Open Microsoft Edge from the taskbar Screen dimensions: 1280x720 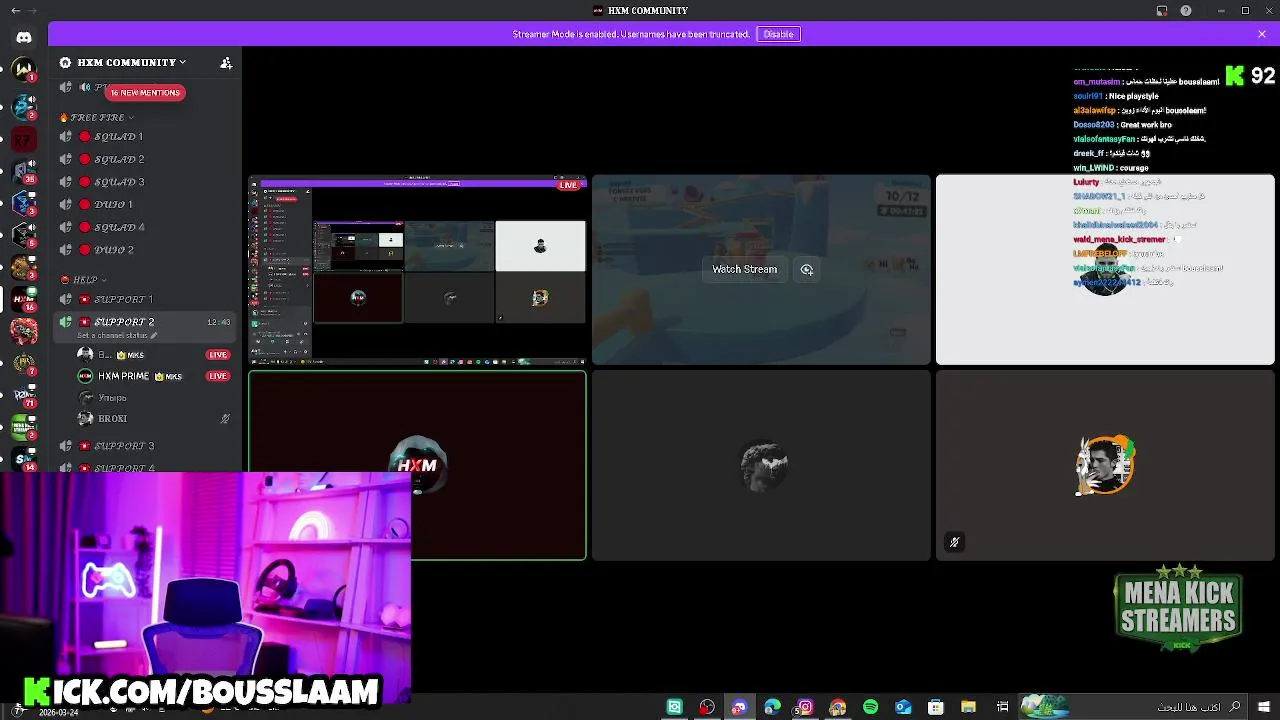[x=772, y=707]
